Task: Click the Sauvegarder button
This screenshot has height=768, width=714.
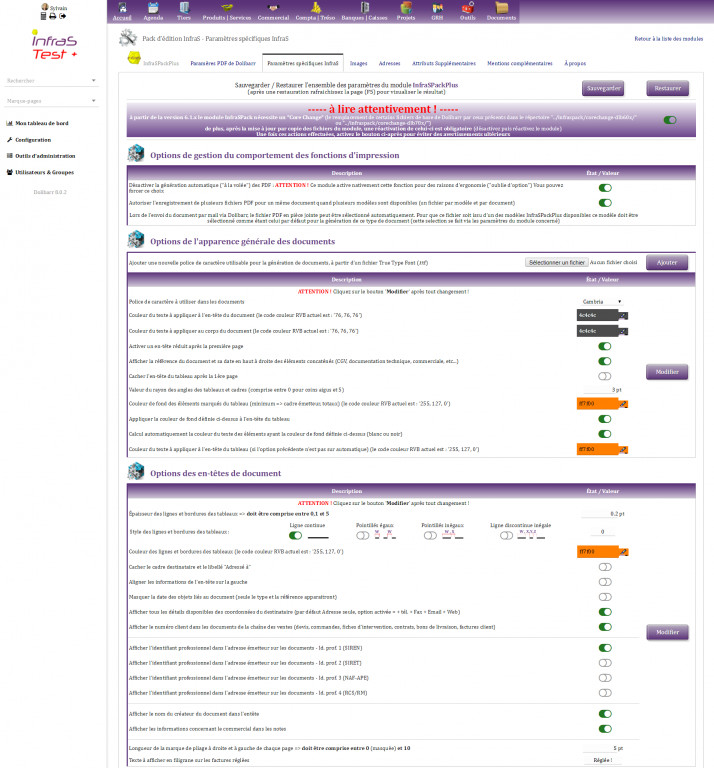Action: coord(603,88)
